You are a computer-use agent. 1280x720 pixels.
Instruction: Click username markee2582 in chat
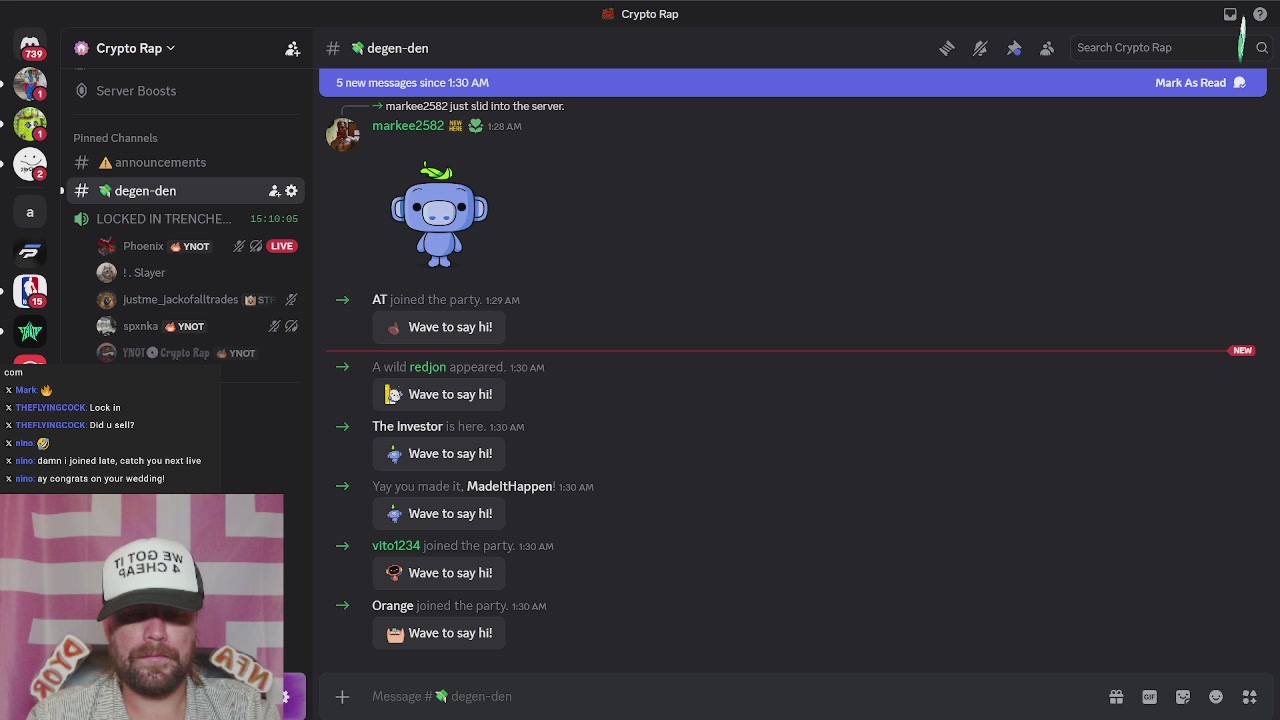pos(408,126)
